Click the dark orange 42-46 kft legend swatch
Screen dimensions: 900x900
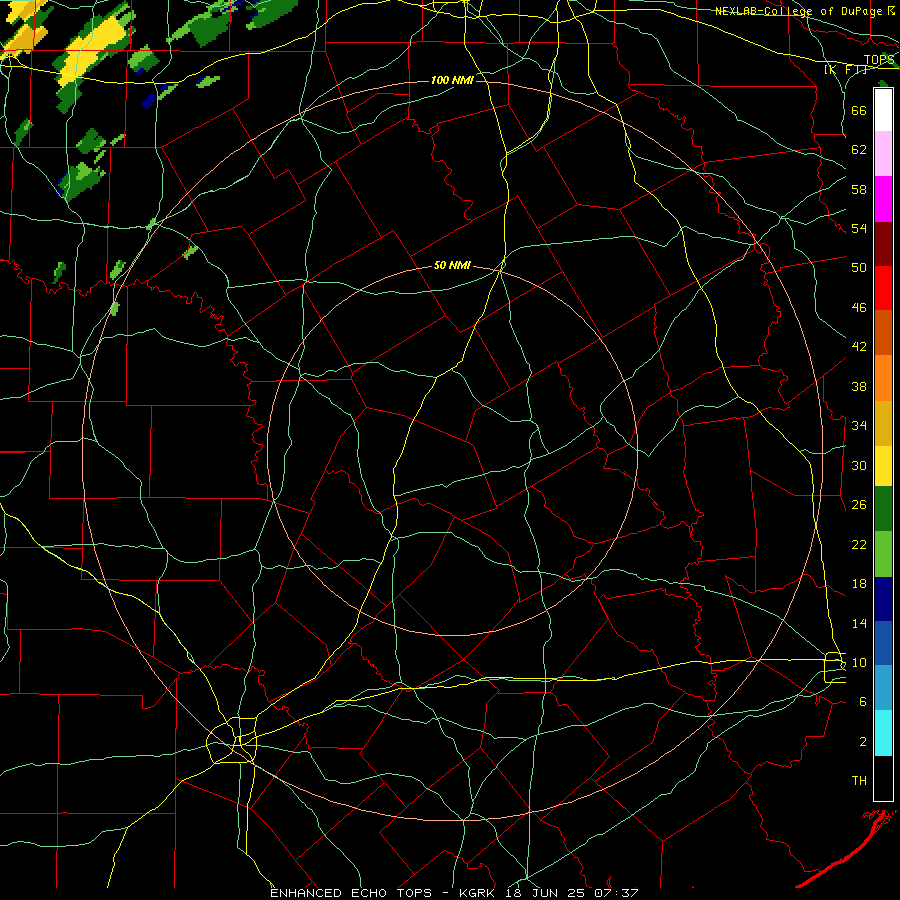pos(883,332)
